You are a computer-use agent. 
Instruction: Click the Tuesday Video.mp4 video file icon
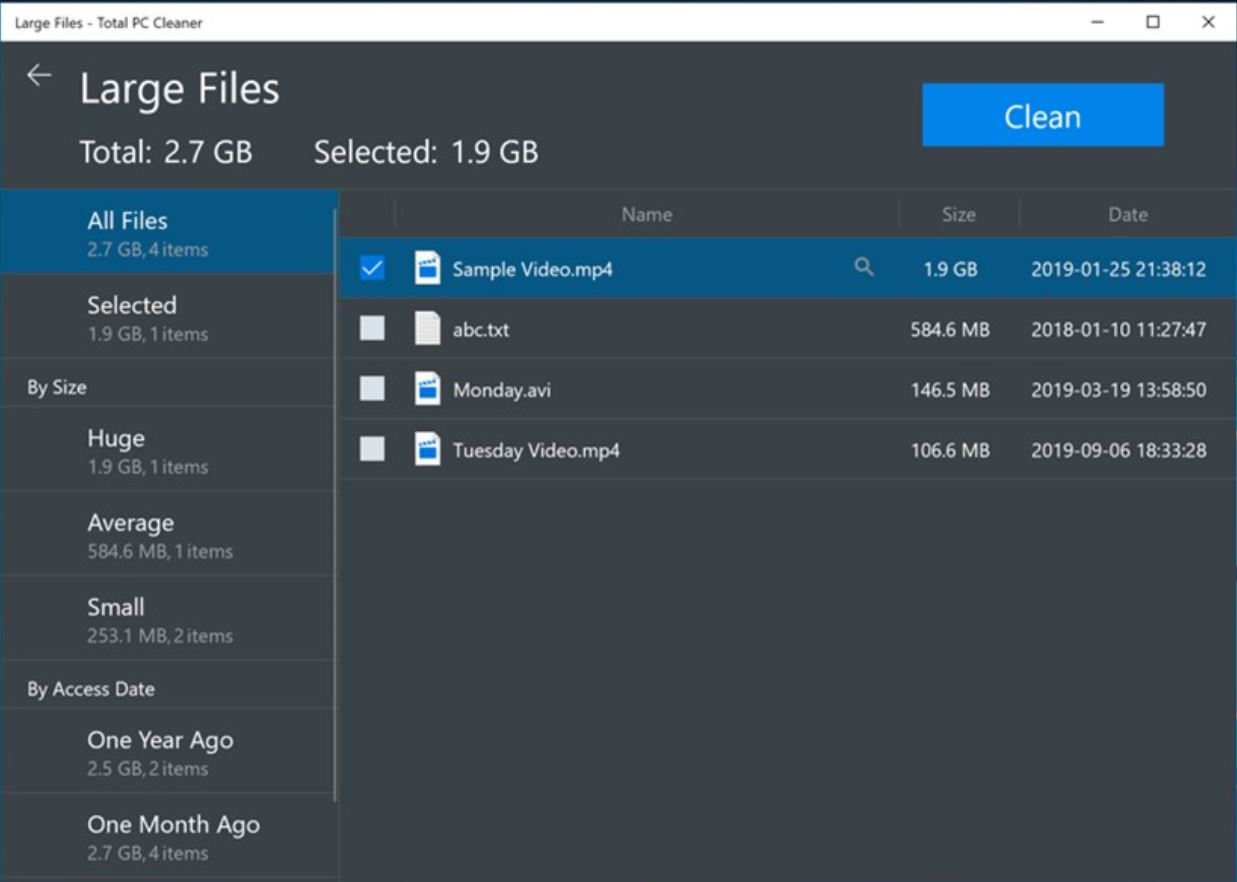tap(427, 450)
